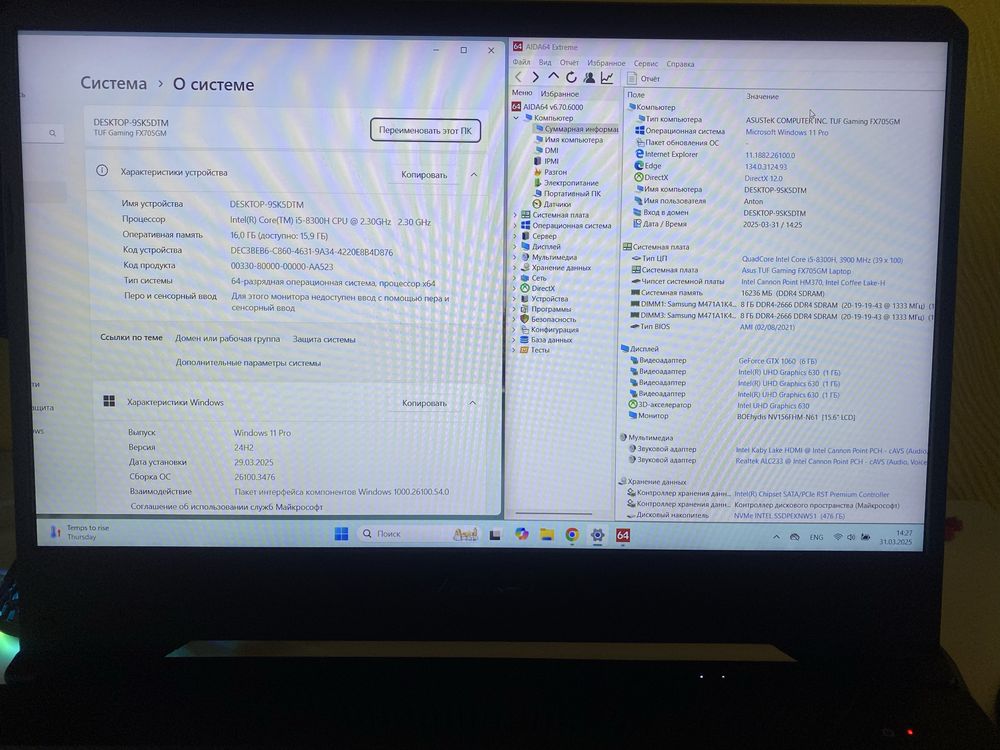Expand the Системная плата tree node
The width and height of the screenshot is (1000, 750).
point(515,215)
